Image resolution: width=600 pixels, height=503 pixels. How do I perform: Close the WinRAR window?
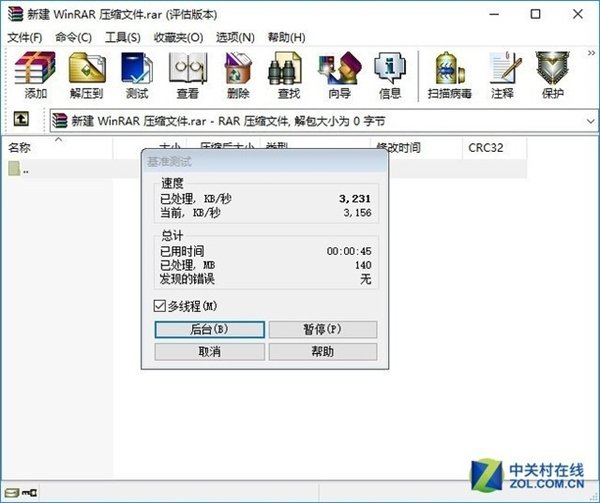[x=577, y=15]
